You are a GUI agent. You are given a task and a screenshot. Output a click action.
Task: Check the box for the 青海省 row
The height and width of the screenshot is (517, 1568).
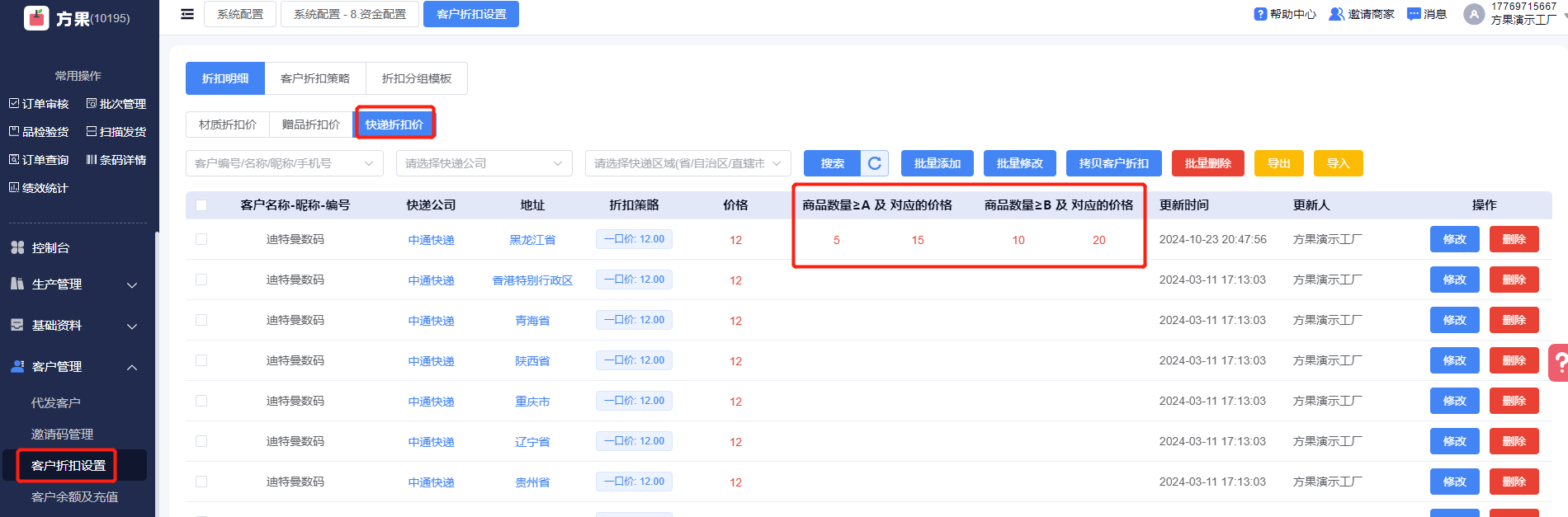(201, 320)
